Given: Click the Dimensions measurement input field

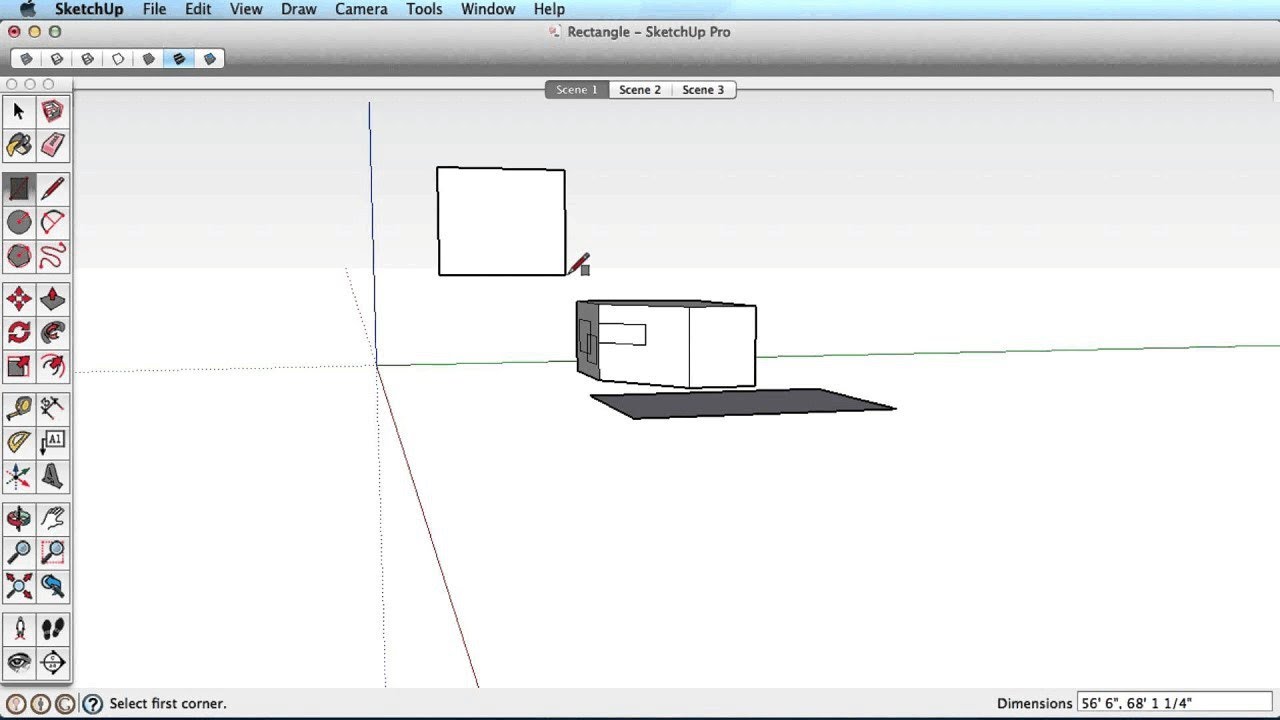Looking at the screenshot, I should (1175, 703).
